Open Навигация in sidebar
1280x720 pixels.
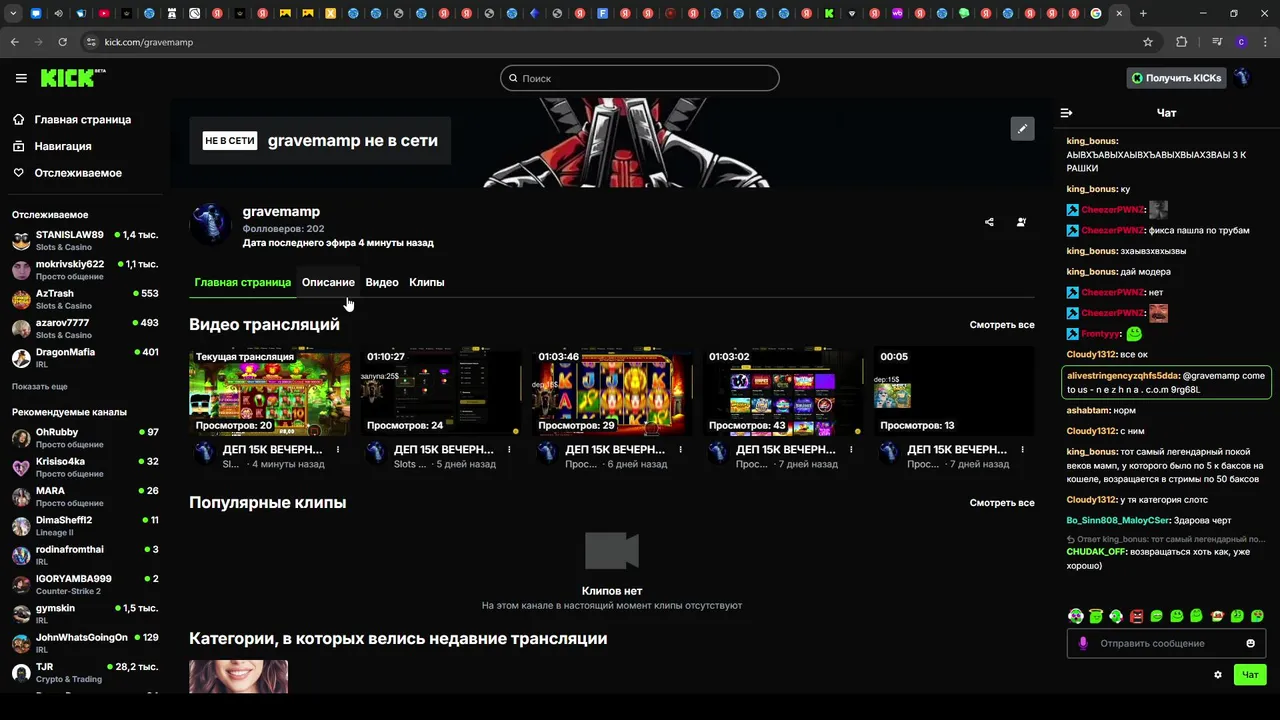coord(62,146)
